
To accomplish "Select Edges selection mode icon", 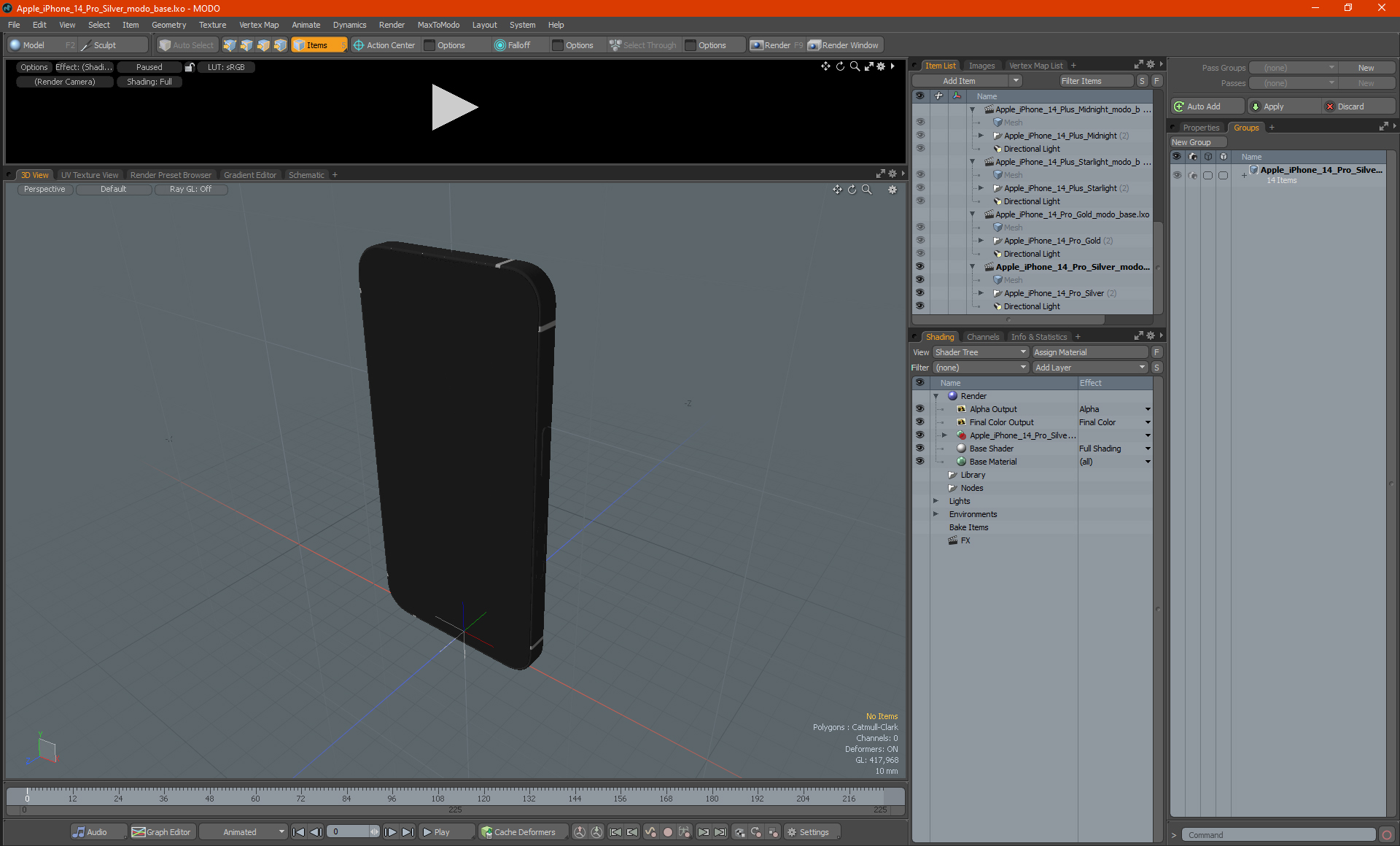I will [x=246, y=45].
